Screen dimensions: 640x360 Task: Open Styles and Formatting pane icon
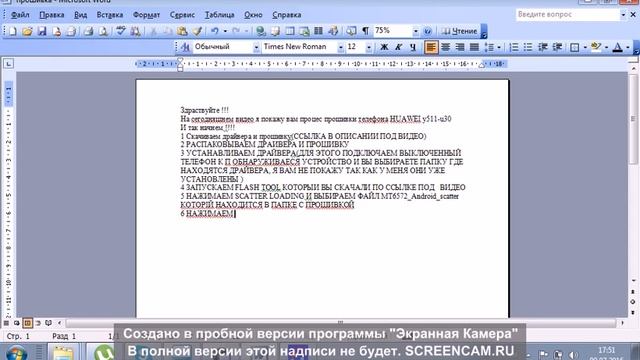[x=185, y=47]
